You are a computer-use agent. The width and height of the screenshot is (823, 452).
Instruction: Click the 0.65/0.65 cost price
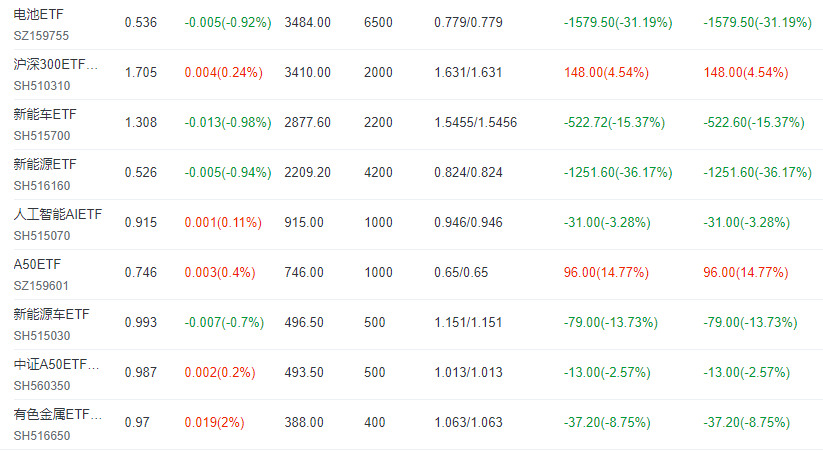click(461, 272)
